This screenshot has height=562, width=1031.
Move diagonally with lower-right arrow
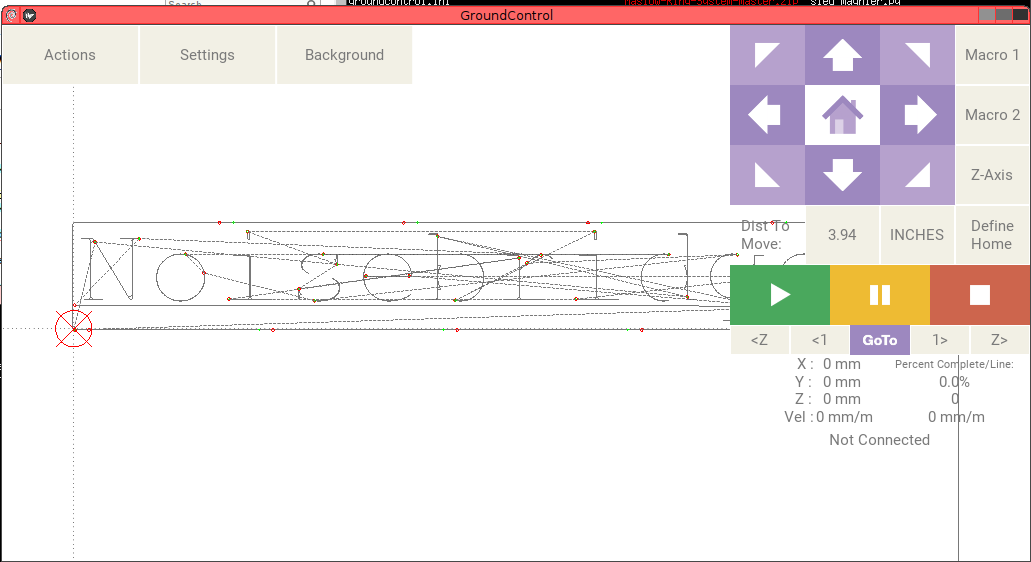[917, 175]
